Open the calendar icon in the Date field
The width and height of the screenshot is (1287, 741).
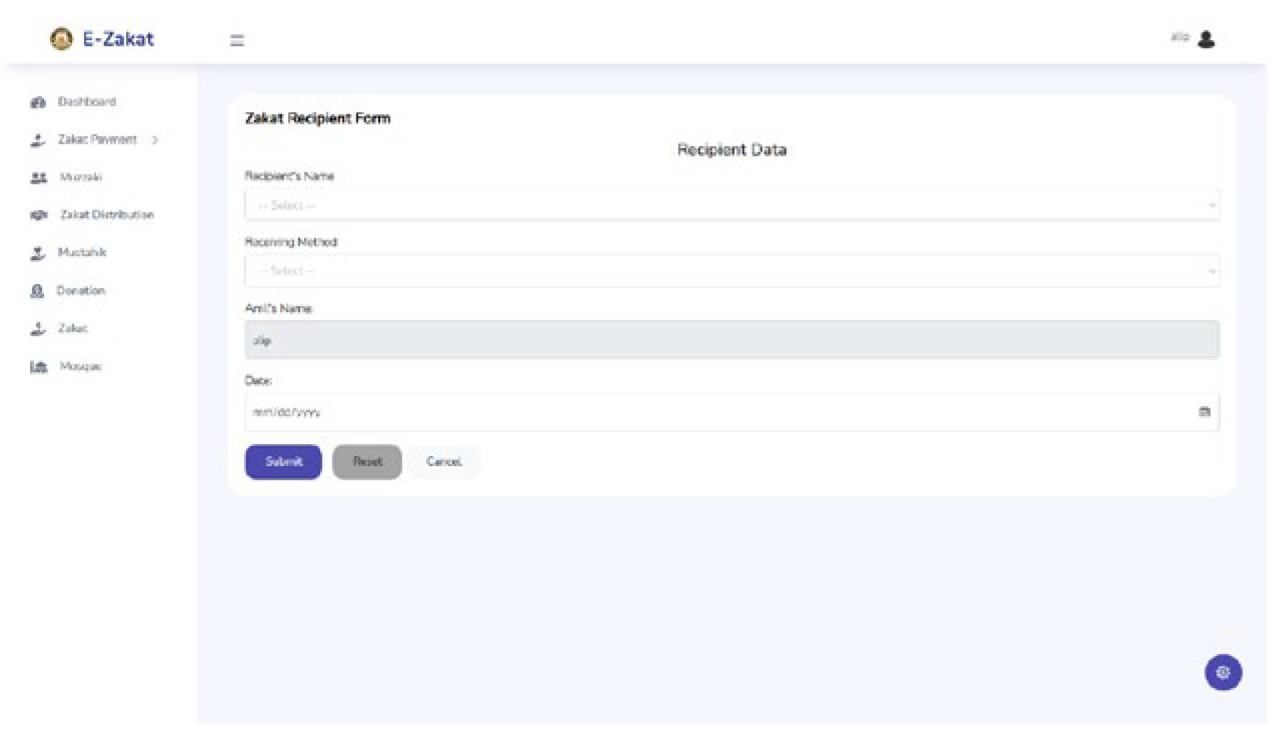(1205, 411)
